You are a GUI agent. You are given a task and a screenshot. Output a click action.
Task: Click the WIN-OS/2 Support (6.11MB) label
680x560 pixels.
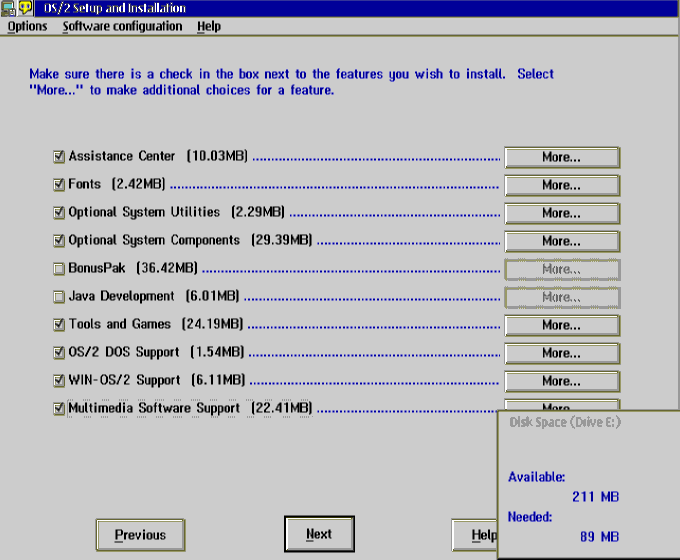(x=157, y=380)
